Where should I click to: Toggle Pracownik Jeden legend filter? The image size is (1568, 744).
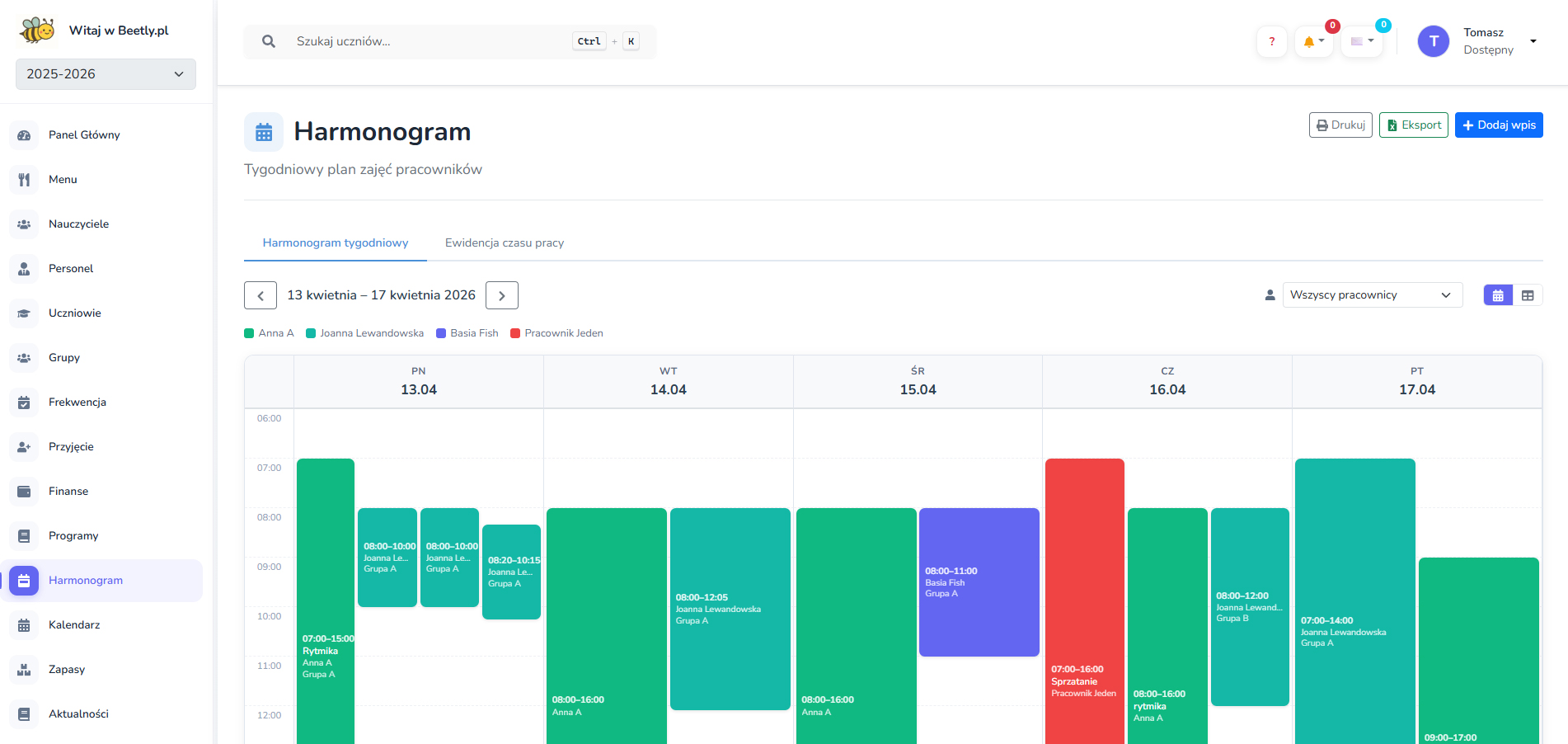click(x=556, y=333)
